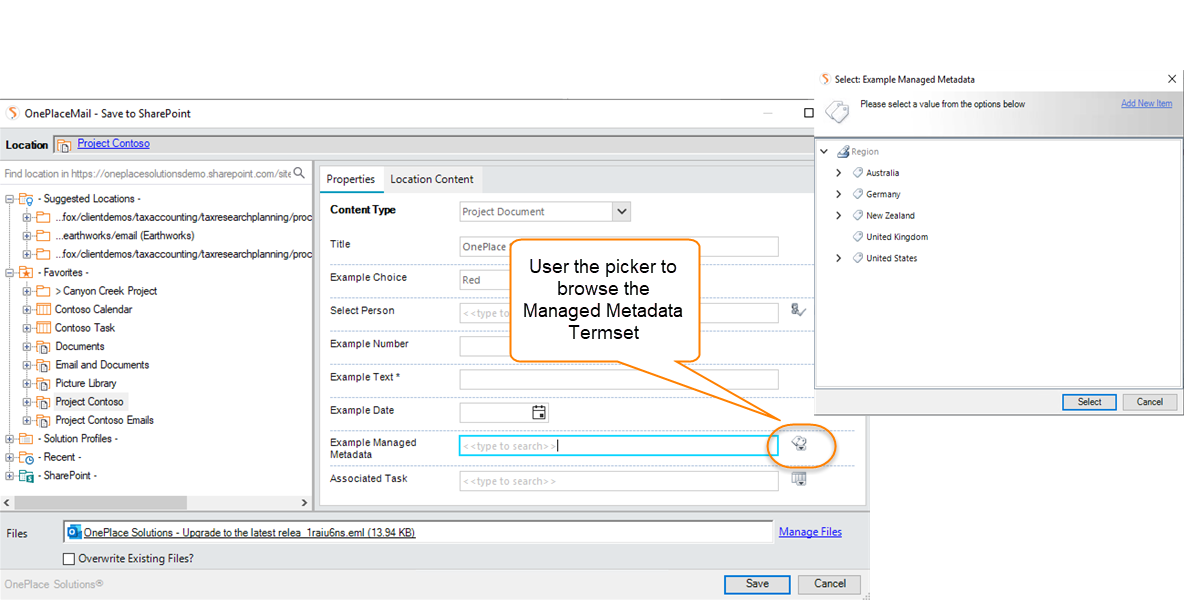Click the Contoso Calendar list icon

43,310
